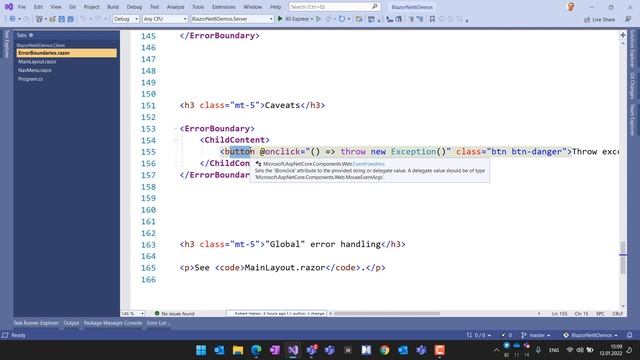Open the Package Manager Console tab

click(113, 323)
